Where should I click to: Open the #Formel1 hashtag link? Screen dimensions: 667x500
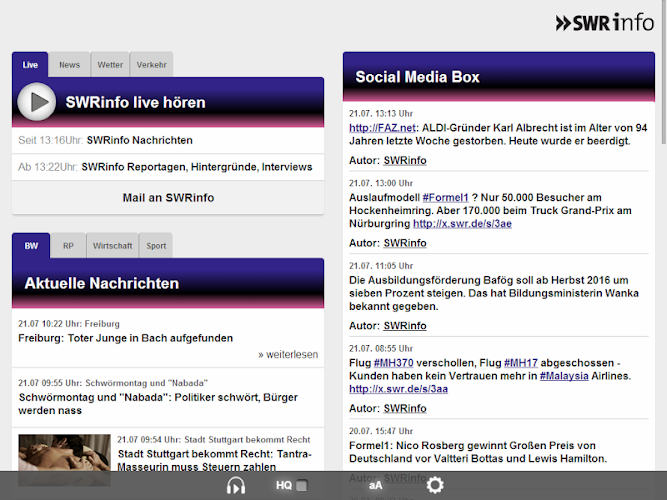click(x=445, y=197)
